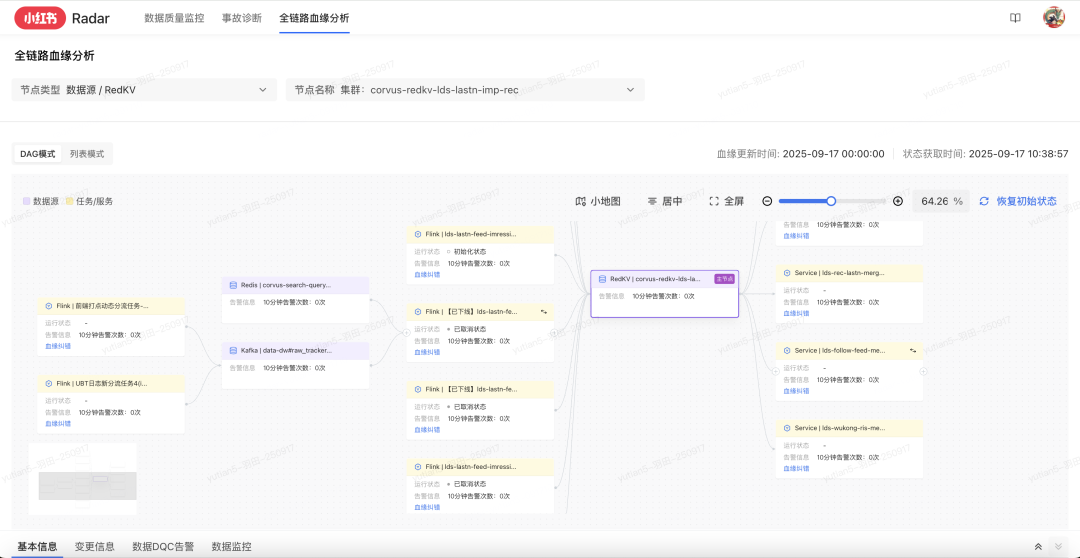This screenshot has width=1080, height=558.
Task: Click swap icon on Flink 【已下线】lds-lastn-fe card
Action: tap(543, 312)
